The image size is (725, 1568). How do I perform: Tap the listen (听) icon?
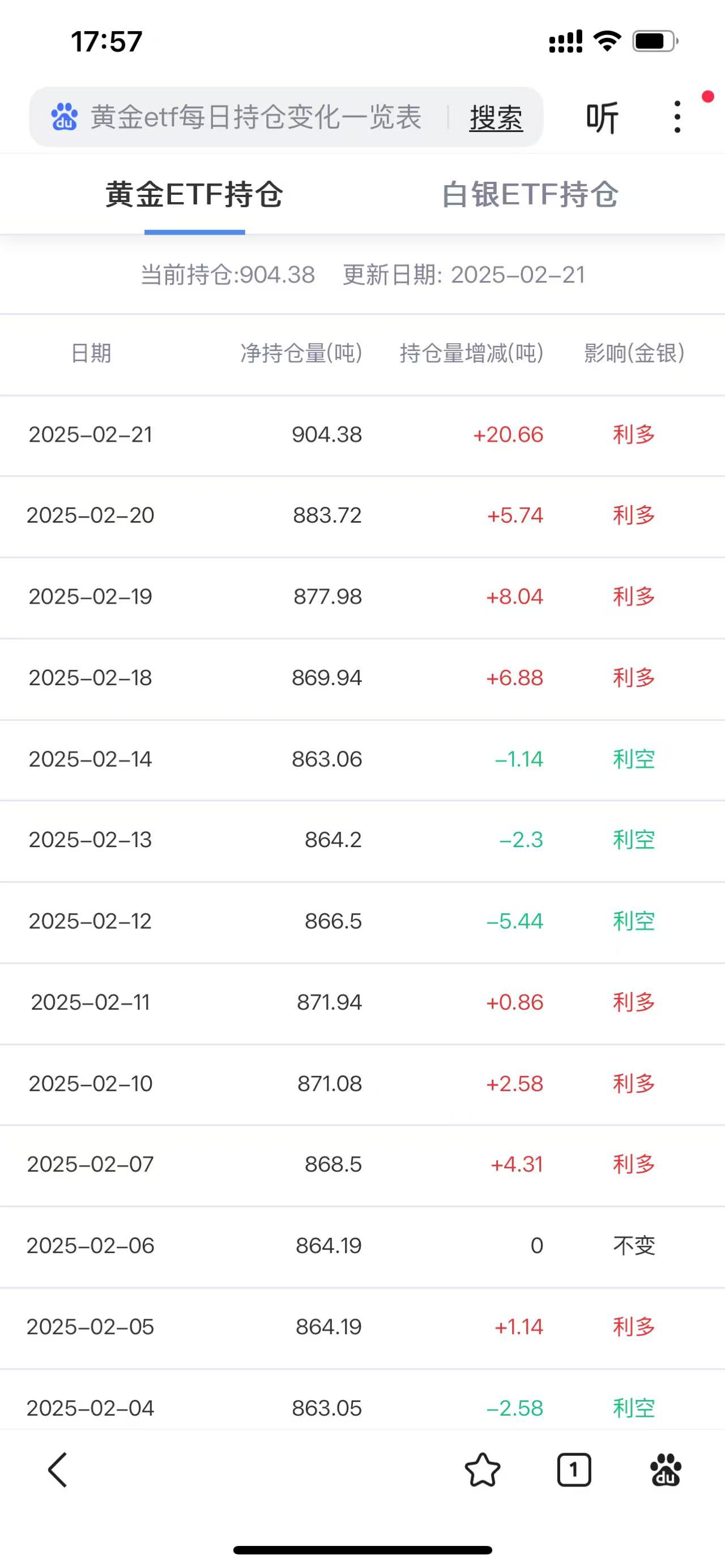coord(602,117)
